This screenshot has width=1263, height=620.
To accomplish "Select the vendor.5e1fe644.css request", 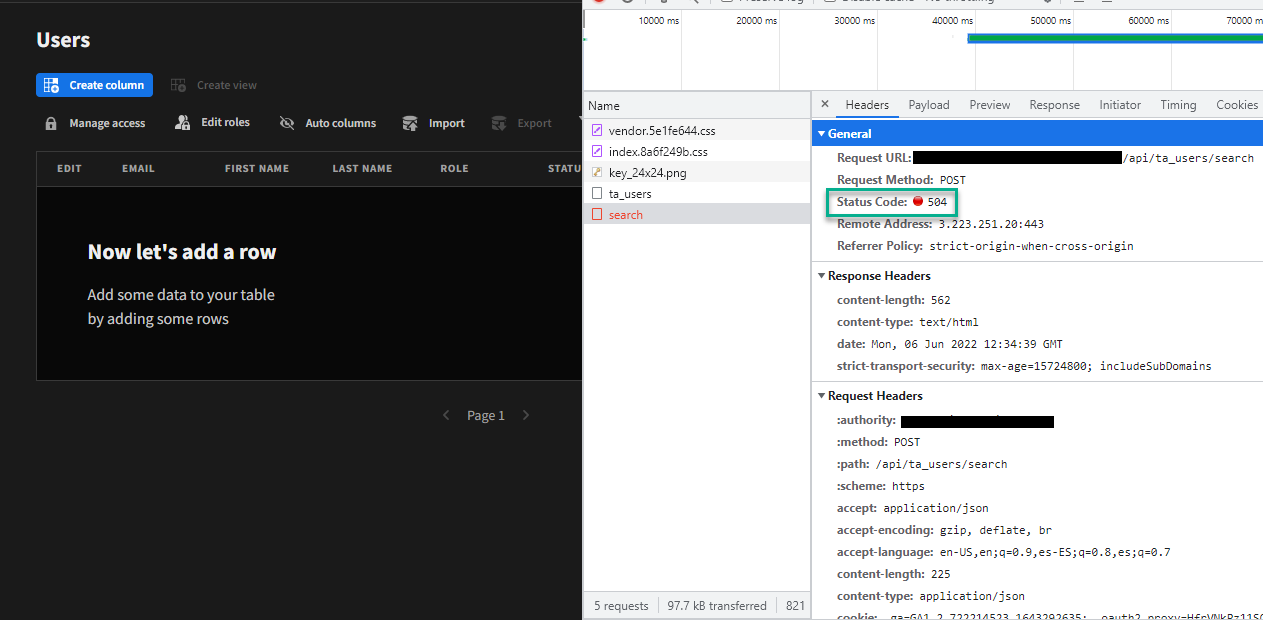I will pos(697,130).
